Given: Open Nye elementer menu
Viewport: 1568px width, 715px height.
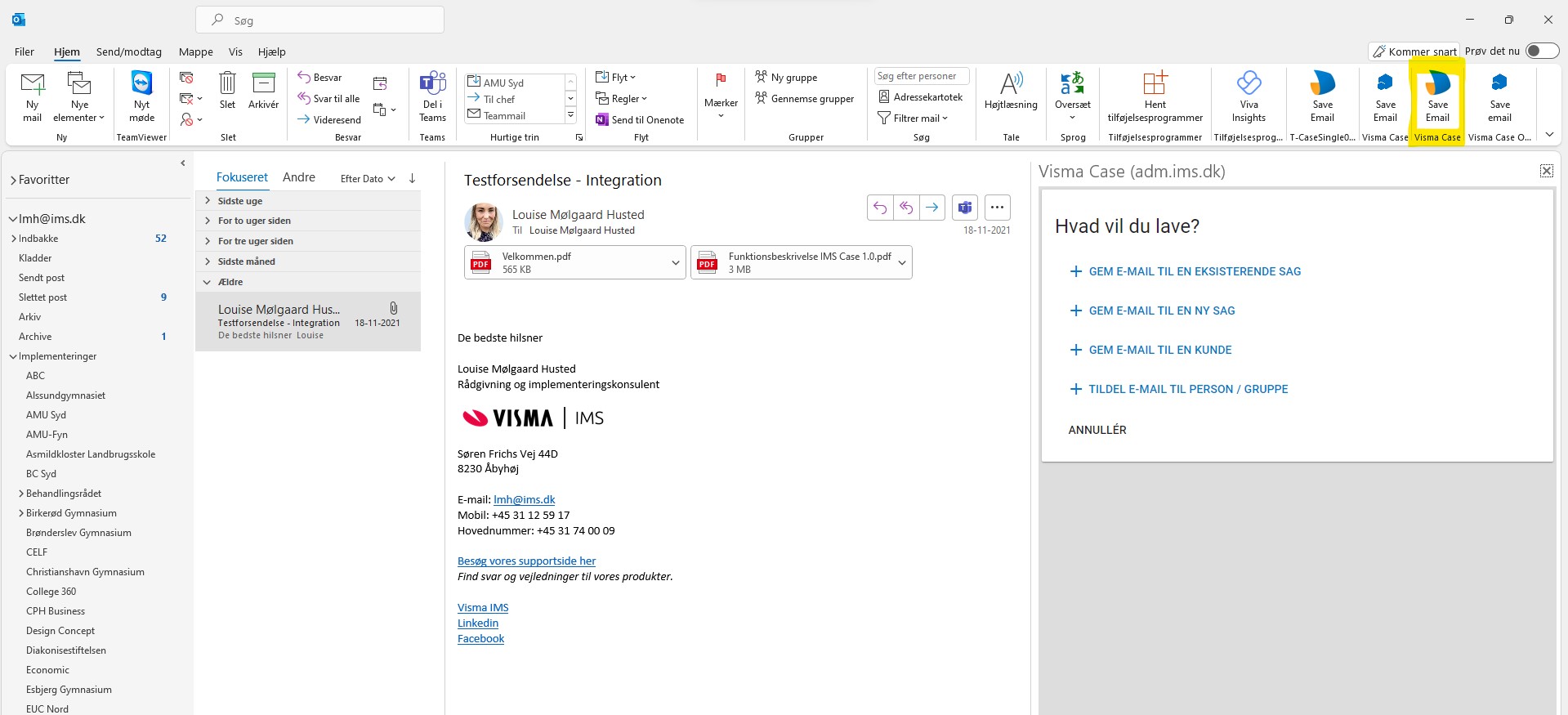Looking at the screenshot, I should tap(79, 96).
